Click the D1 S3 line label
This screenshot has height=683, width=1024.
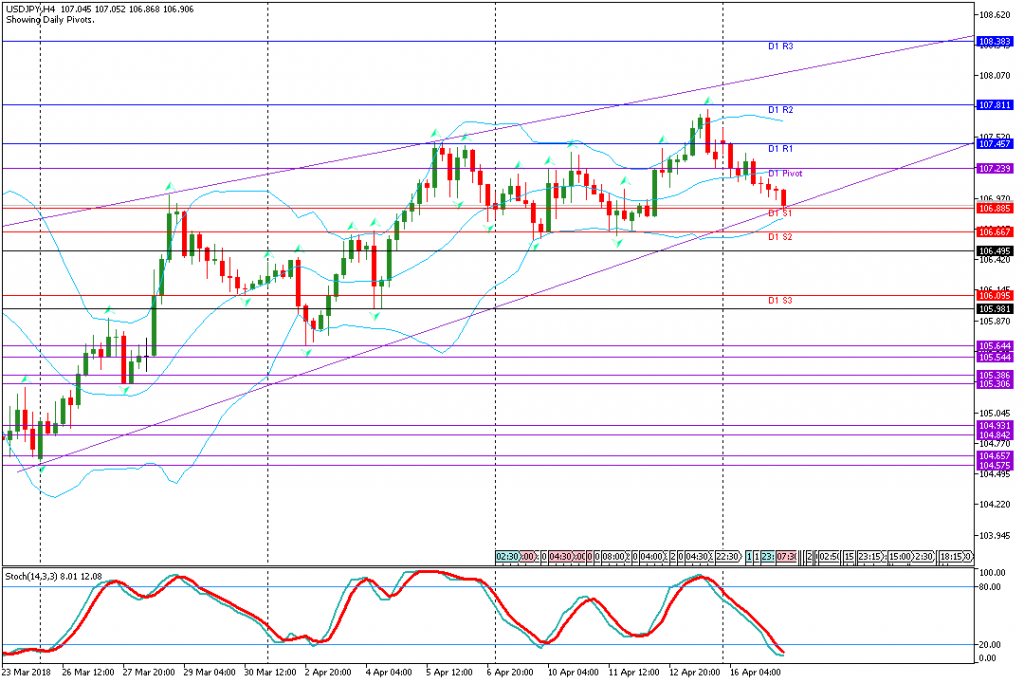[x=780, y=300]
